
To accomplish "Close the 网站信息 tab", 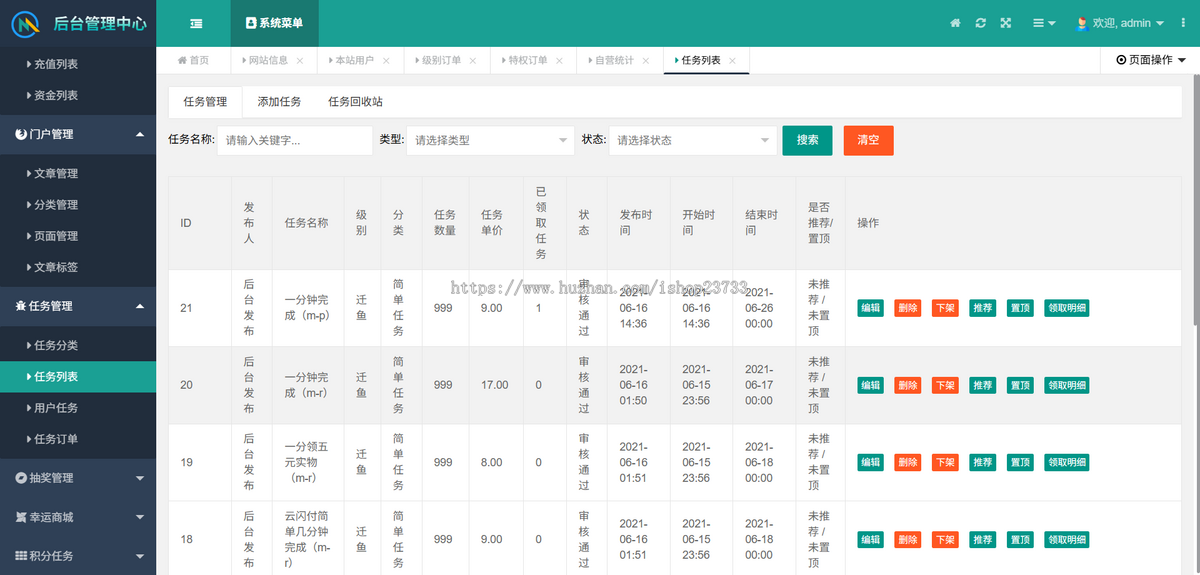I will click(x=300, y=61).
